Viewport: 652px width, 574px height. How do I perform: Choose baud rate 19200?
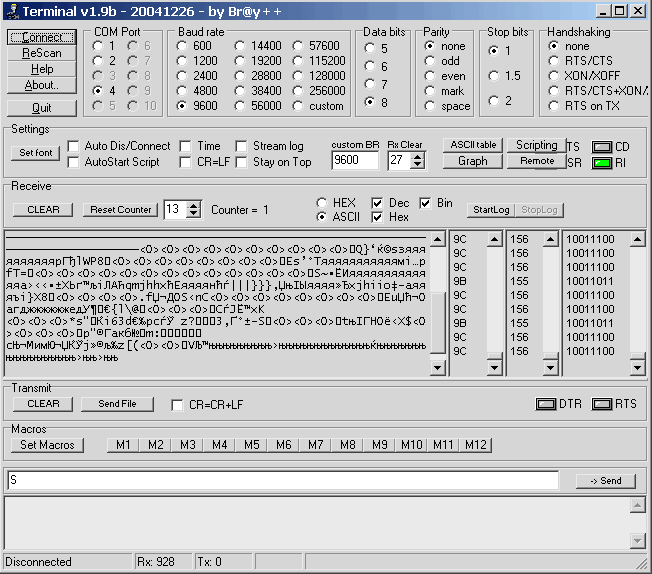(240, 61)
